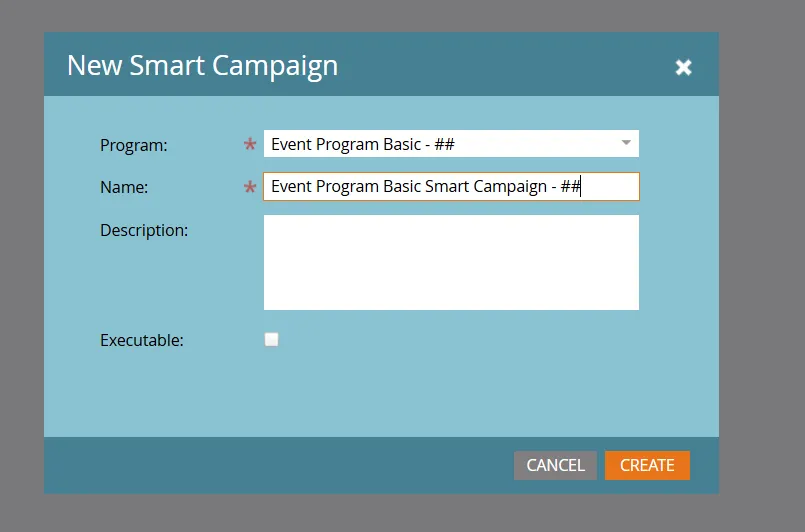Close the New Smart Campaign dialog
Screen dimensions: 805x532
683,67
